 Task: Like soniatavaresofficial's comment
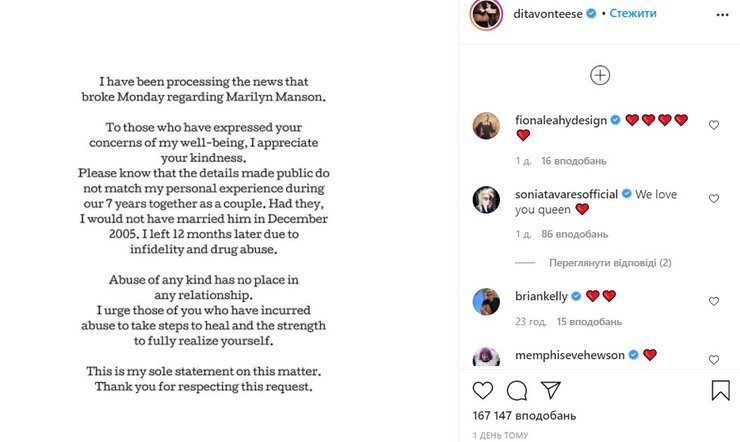click(714, 199)
